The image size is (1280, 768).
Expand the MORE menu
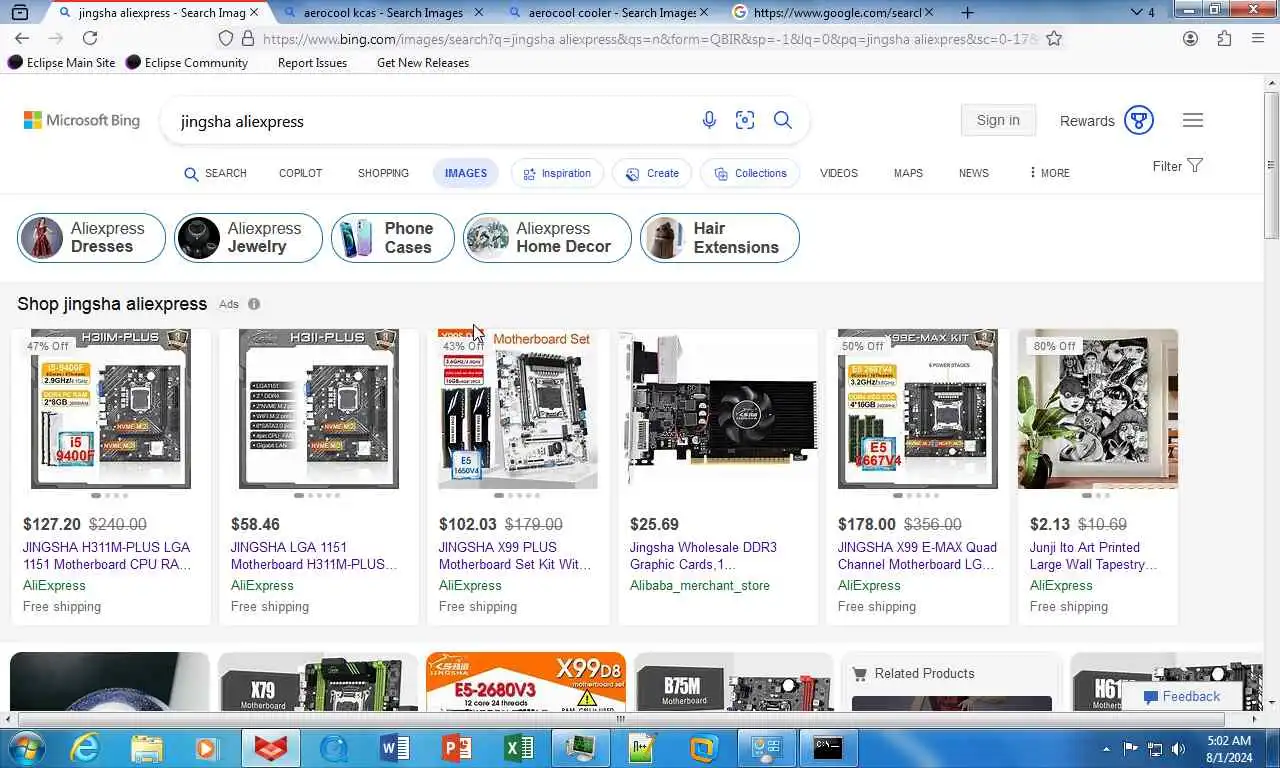(x=1049, y=173)
